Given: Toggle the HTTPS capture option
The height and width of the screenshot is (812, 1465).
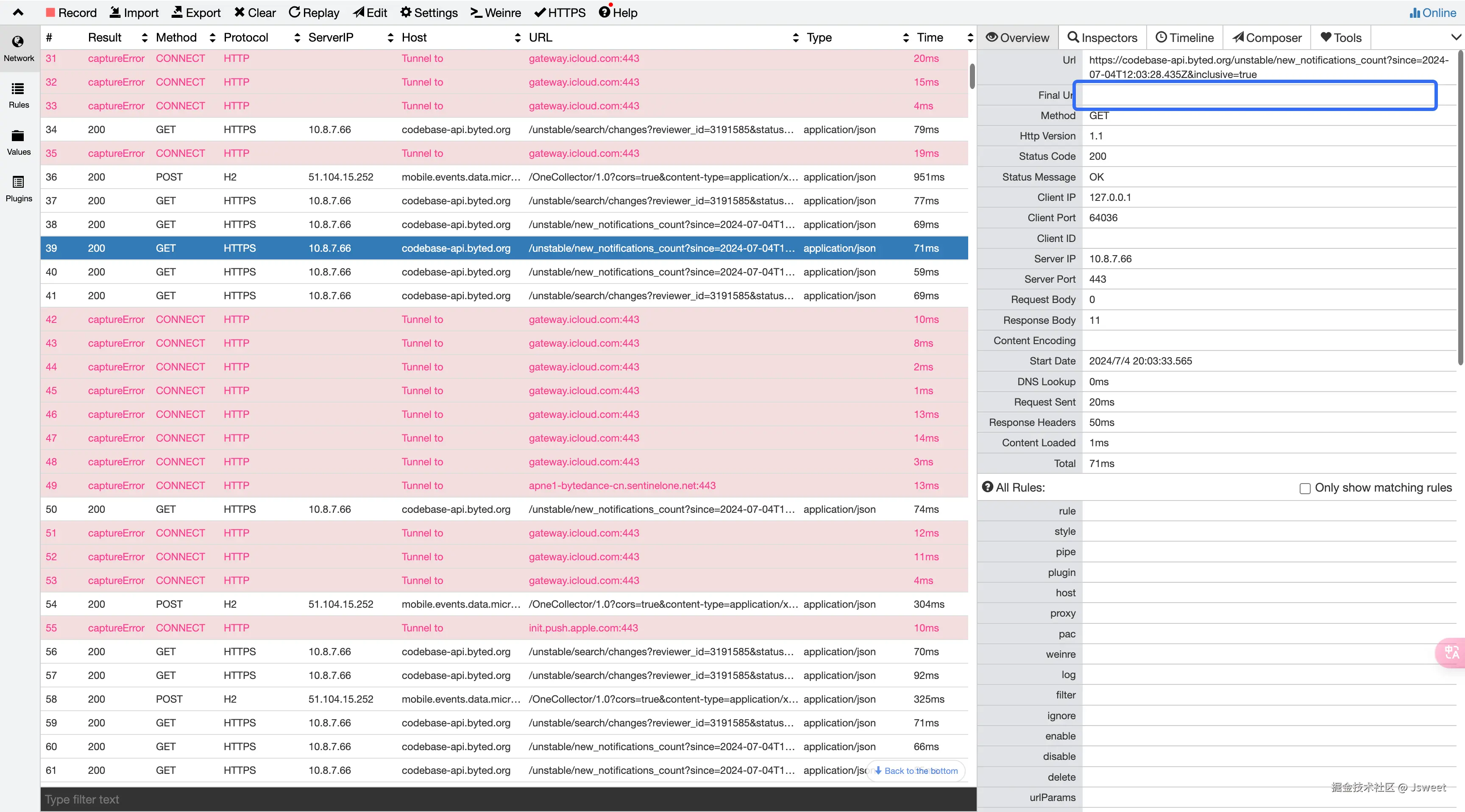Looking at the screenshot, I should tap(560, 13).
